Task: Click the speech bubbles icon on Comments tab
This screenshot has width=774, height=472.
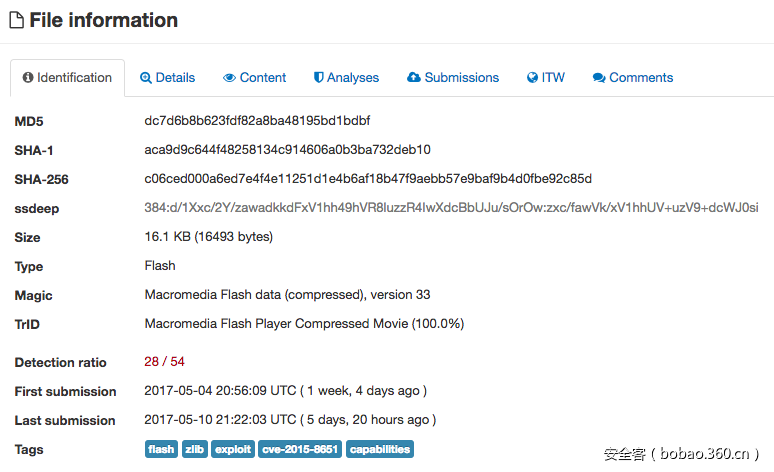Action: pos(599,78)
